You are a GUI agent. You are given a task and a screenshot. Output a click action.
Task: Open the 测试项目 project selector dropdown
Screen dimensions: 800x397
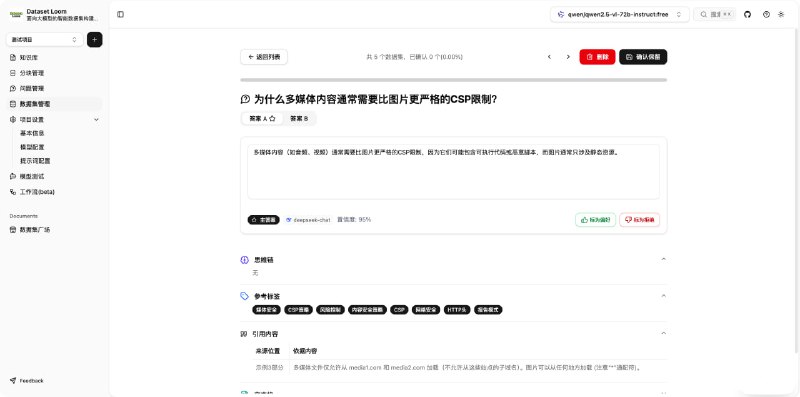[45, 39]
